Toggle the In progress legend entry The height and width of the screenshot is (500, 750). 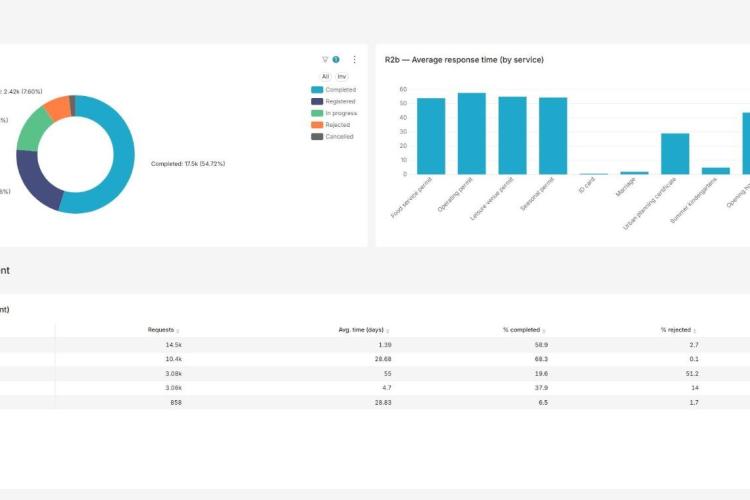pos(334,113)
